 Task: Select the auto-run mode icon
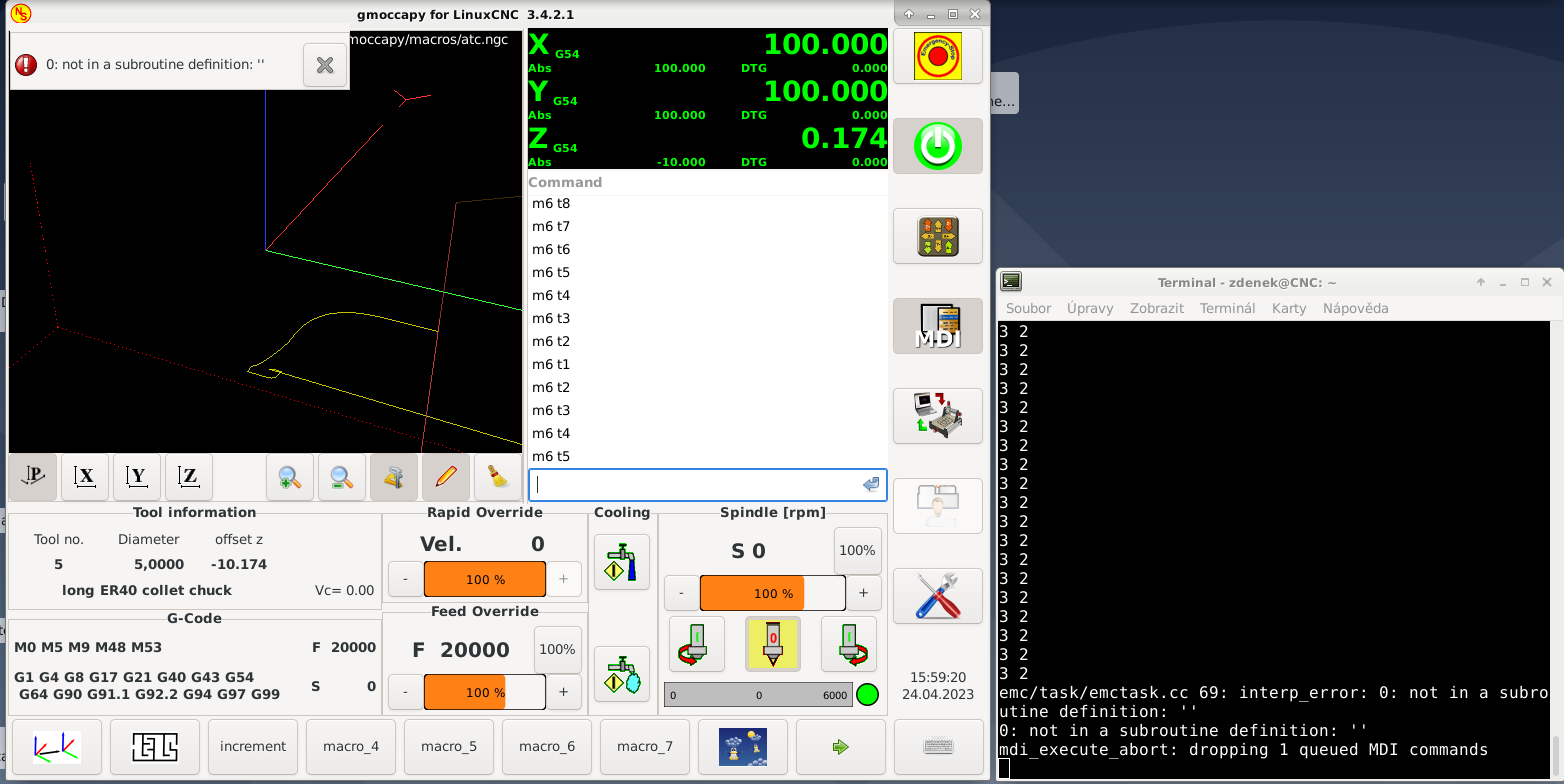point(937,415)
